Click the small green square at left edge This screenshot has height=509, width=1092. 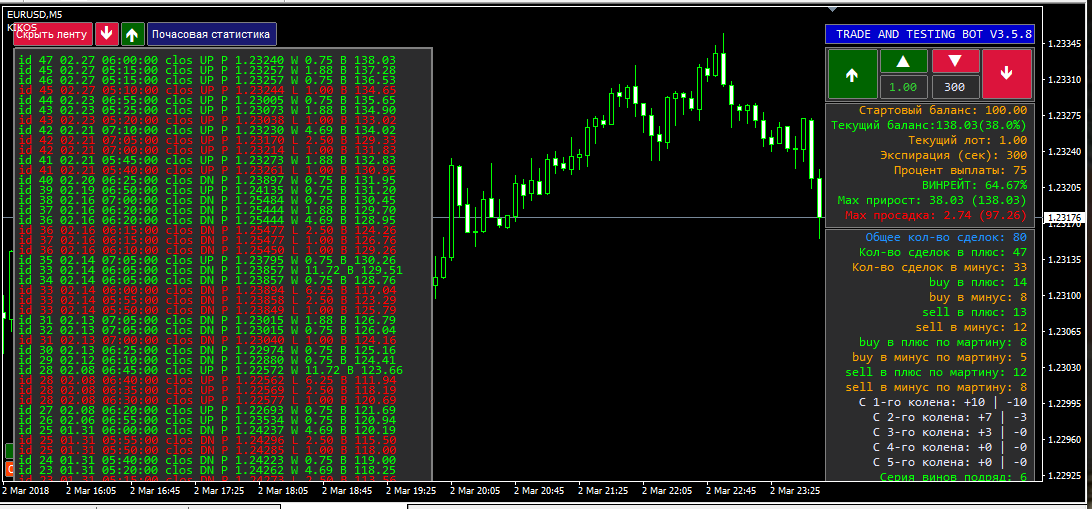click(9, 450)
